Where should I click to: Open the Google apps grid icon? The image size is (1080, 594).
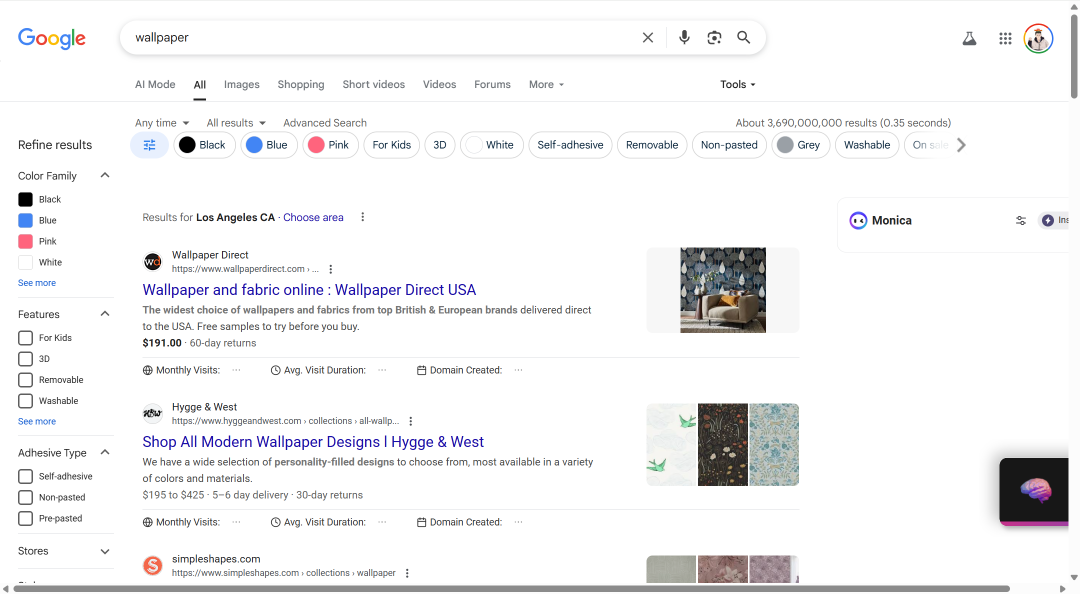(1005, 39)
